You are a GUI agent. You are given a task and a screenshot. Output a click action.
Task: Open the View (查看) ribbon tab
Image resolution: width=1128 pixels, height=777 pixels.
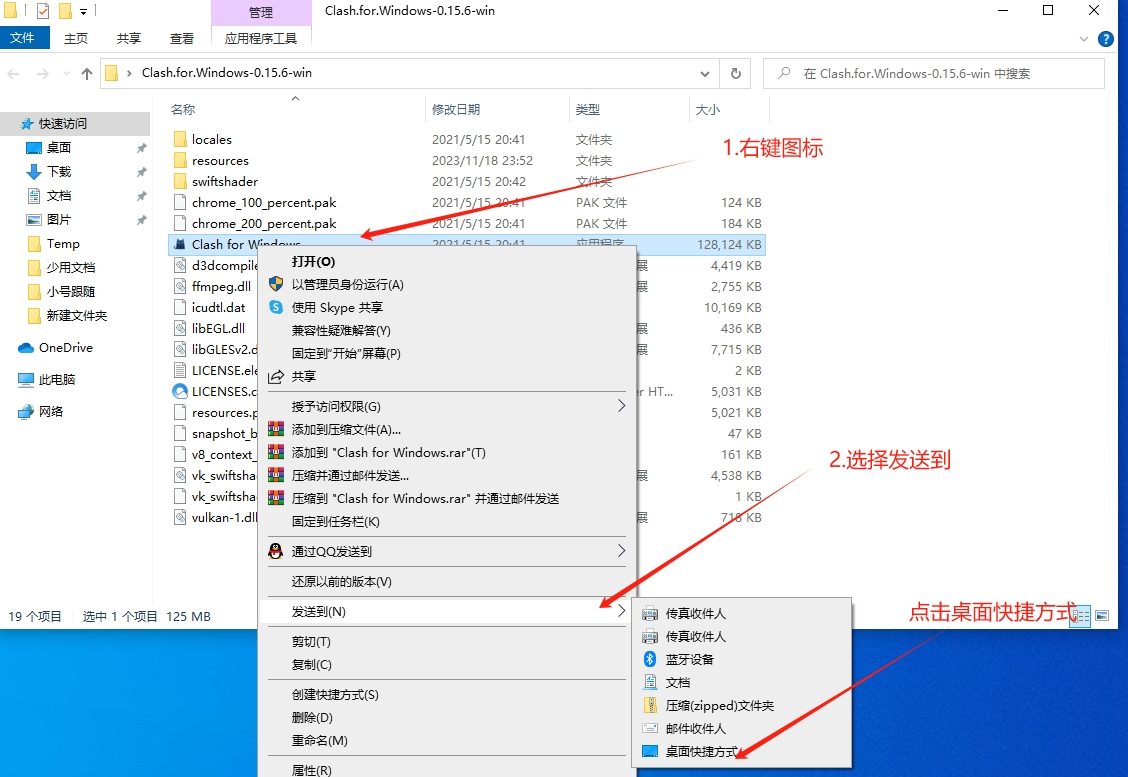click(182, 39)
